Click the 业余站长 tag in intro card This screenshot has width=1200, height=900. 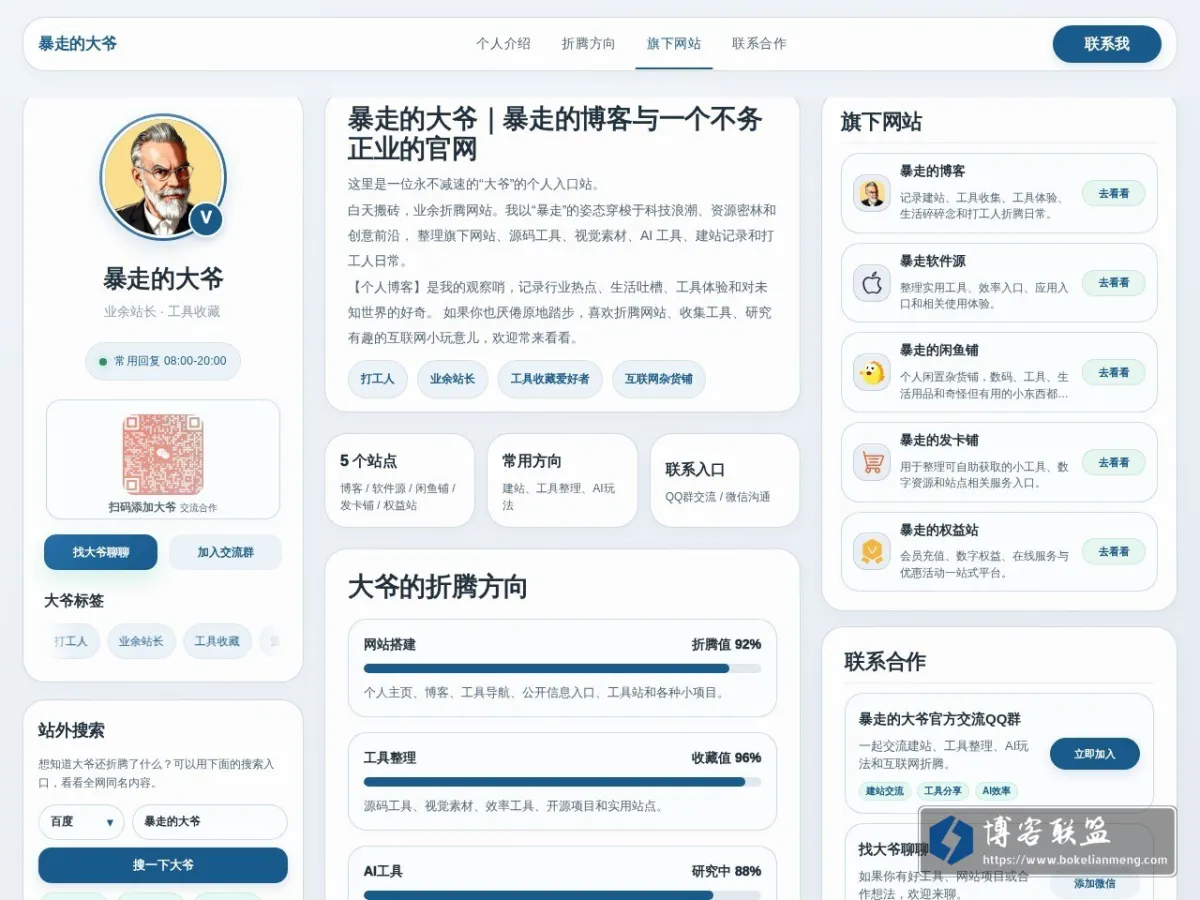[x=453, y=379]
